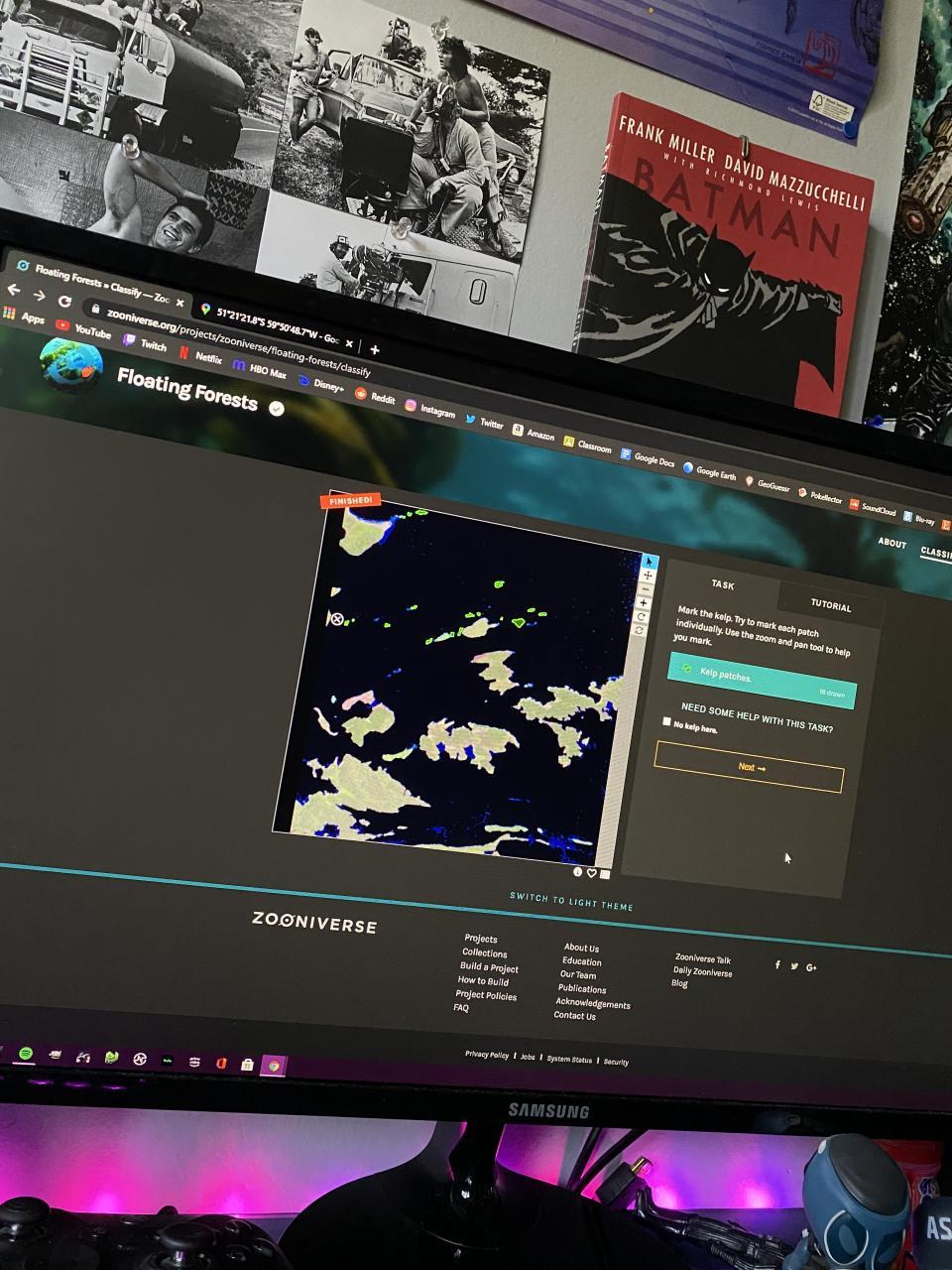The image size is (952, 1270).
Task: Open the SoundCloud bookmark
Action: coord(873,506)
